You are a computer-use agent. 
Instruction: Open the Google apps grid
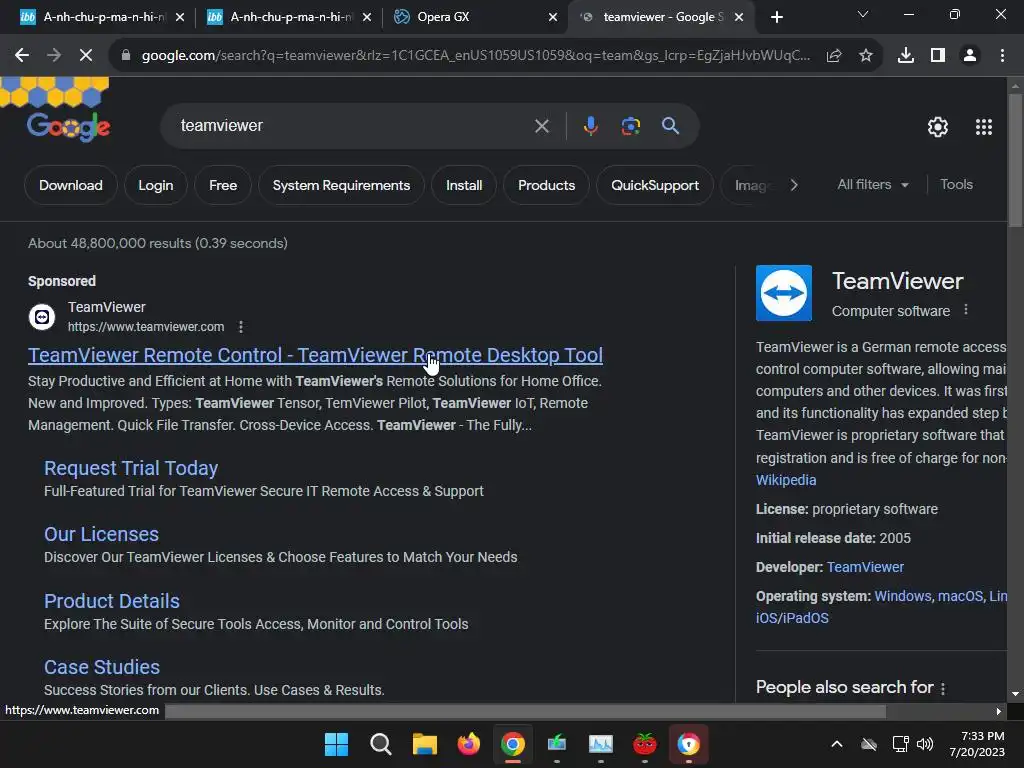click(x=984, y=127)
